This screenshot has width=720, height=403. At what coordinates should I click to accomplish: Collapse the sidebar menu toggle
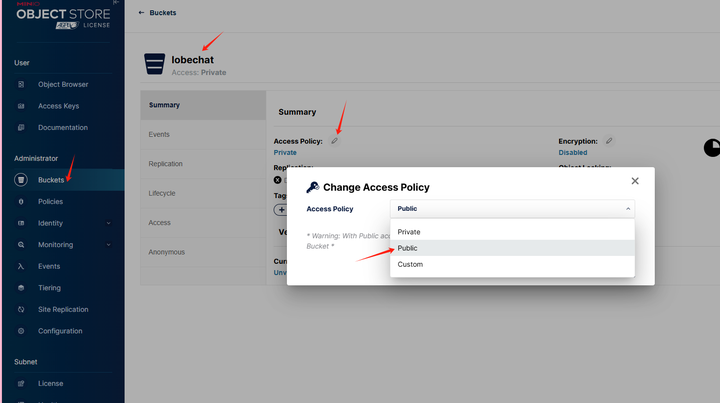pos(117,2)
